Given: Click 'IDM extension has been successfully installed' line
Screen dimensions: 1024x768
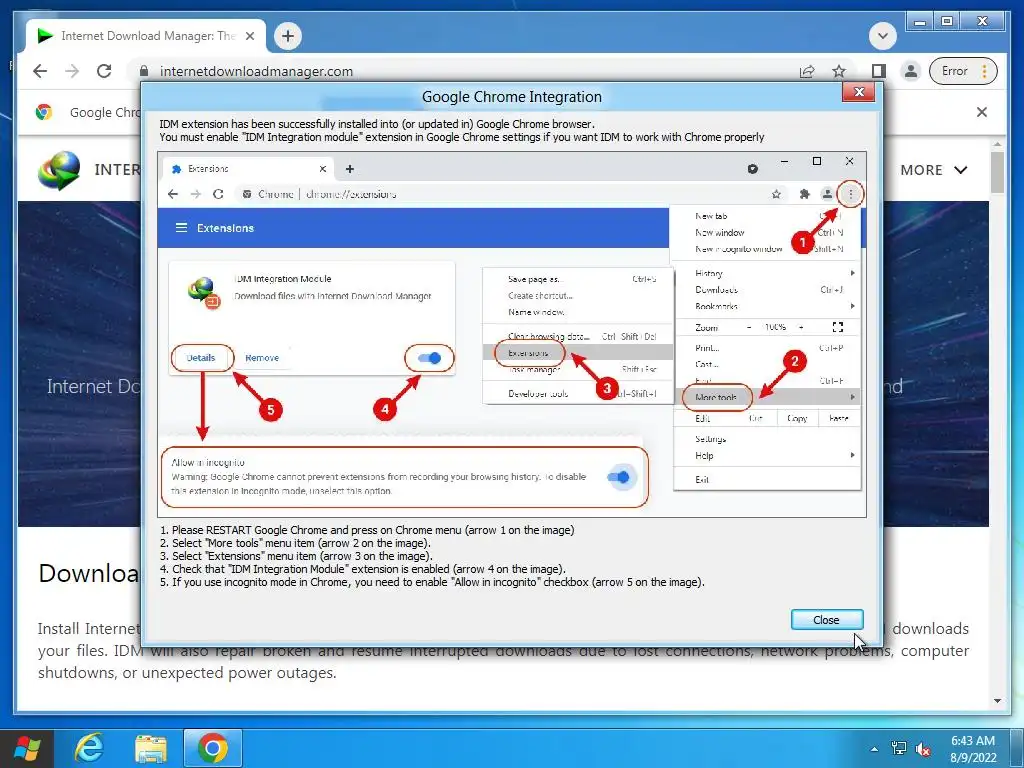Looking at the screenshot, I should coord(377,124).
